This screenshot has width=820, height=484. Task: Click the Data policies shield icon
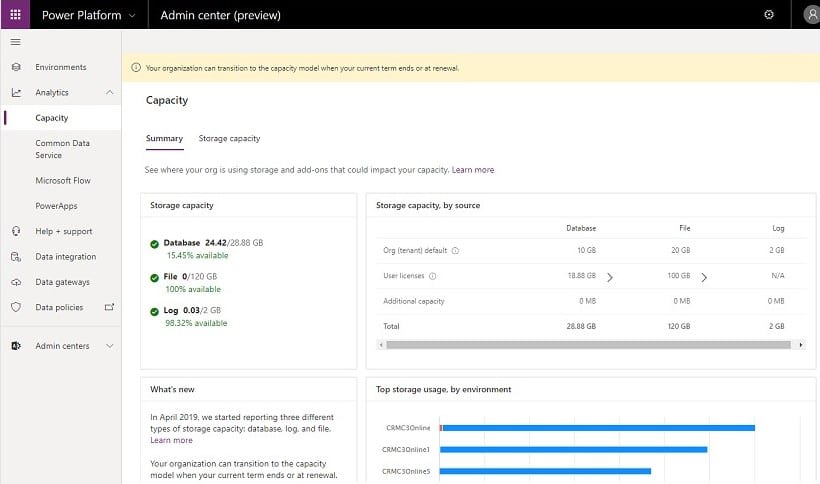(16, 307)
